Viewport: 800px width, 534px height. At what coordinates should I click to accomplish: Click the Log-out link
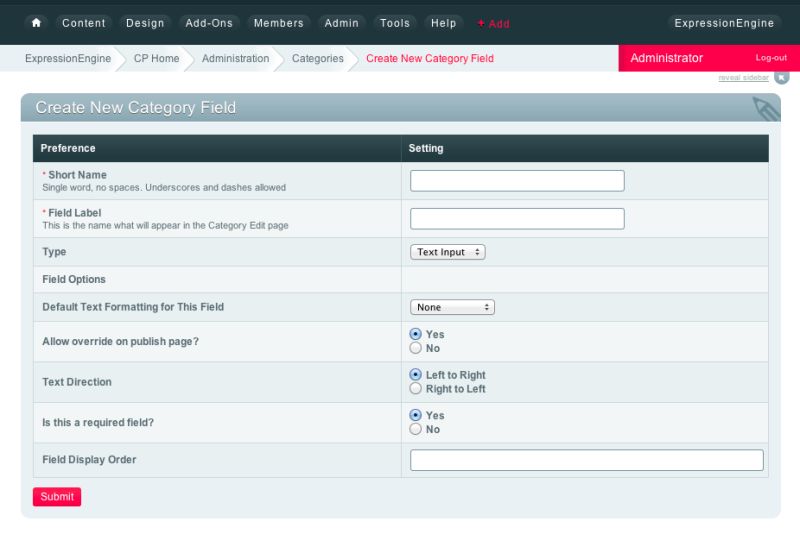click(771, 58)
